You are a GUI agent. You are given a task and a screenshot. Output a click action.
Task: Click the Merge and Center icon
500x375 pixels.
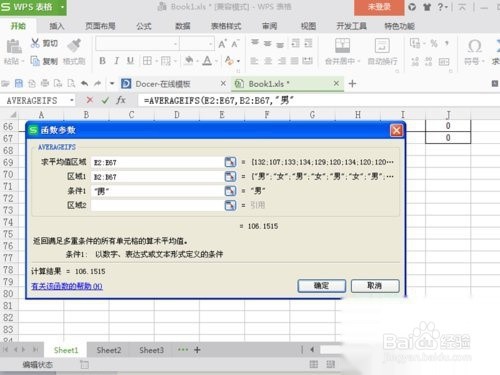[342, 45]
